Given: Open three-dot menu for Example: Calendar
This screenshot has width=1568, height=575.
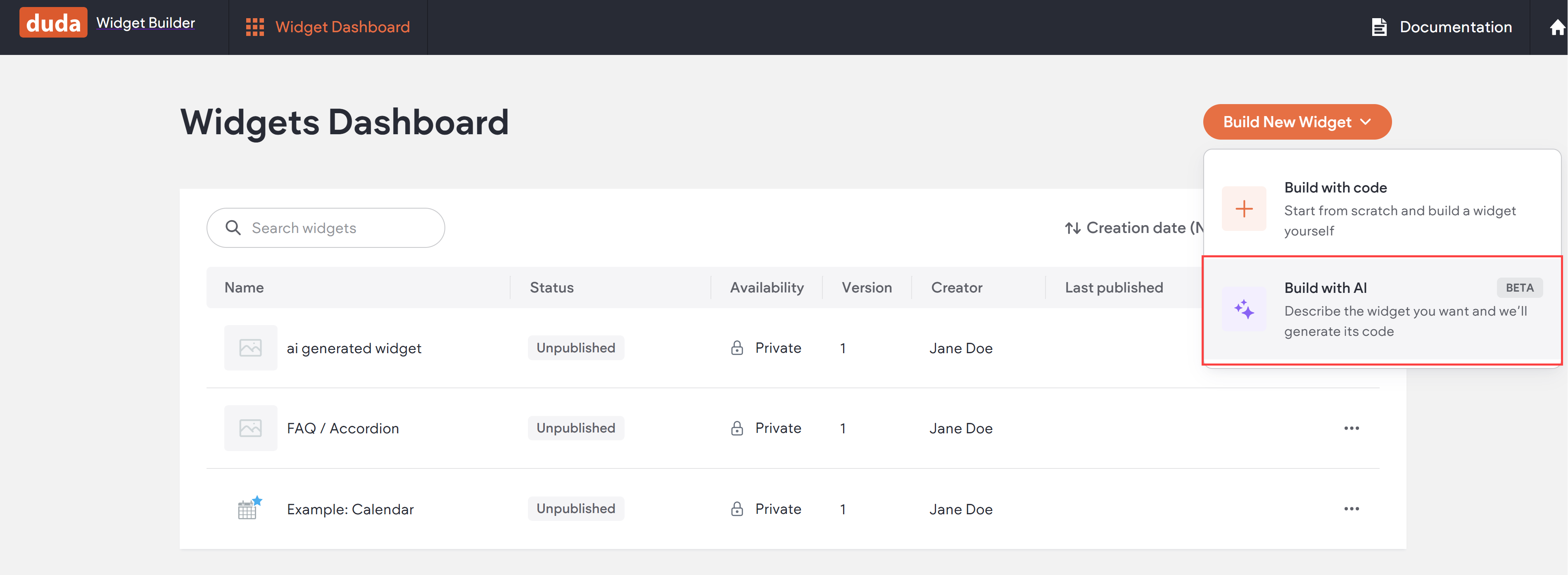Looking at the screenshot, I should (1351, 508).
